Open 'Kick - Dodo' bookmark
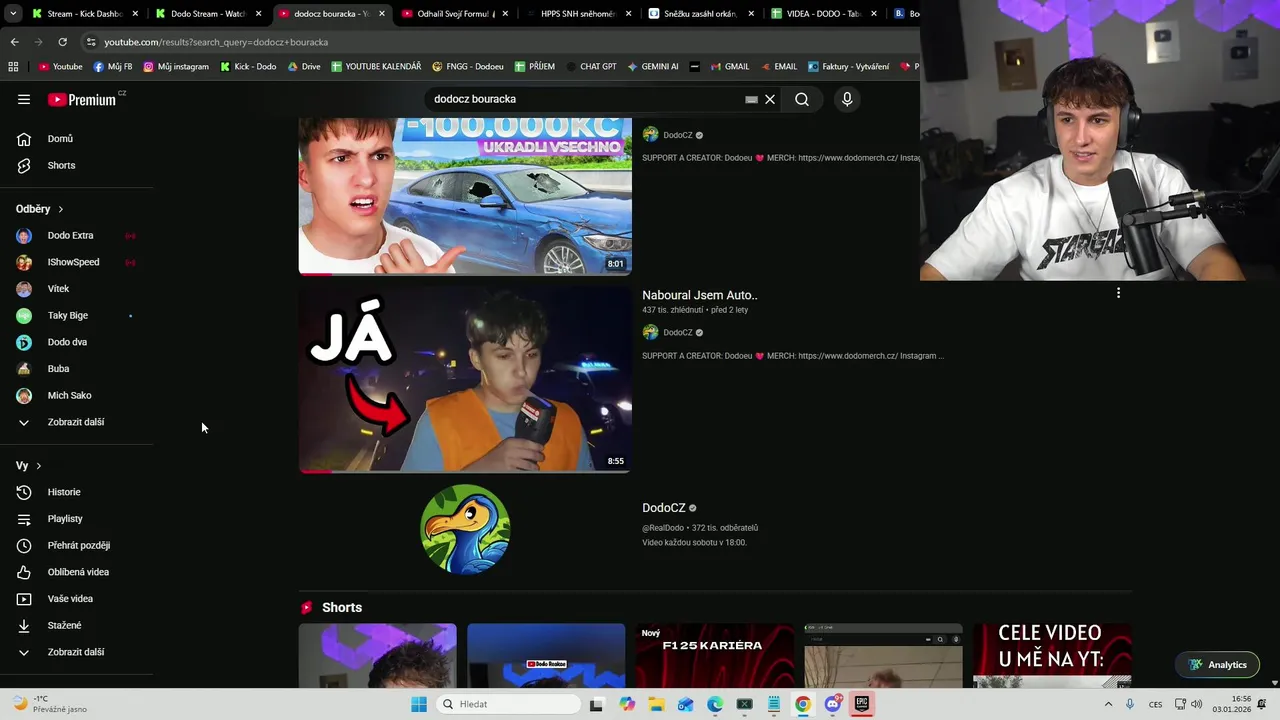Screen dimensions: 1280x720 coord(248,67)
